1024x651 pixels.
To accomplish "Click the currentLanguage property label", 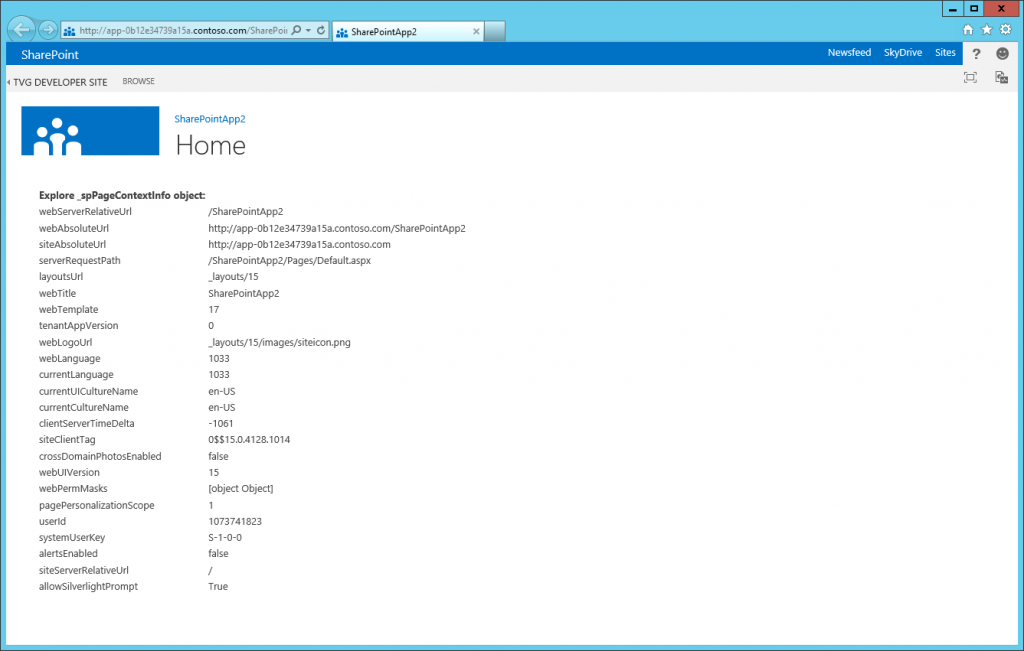I will (76, 375).
